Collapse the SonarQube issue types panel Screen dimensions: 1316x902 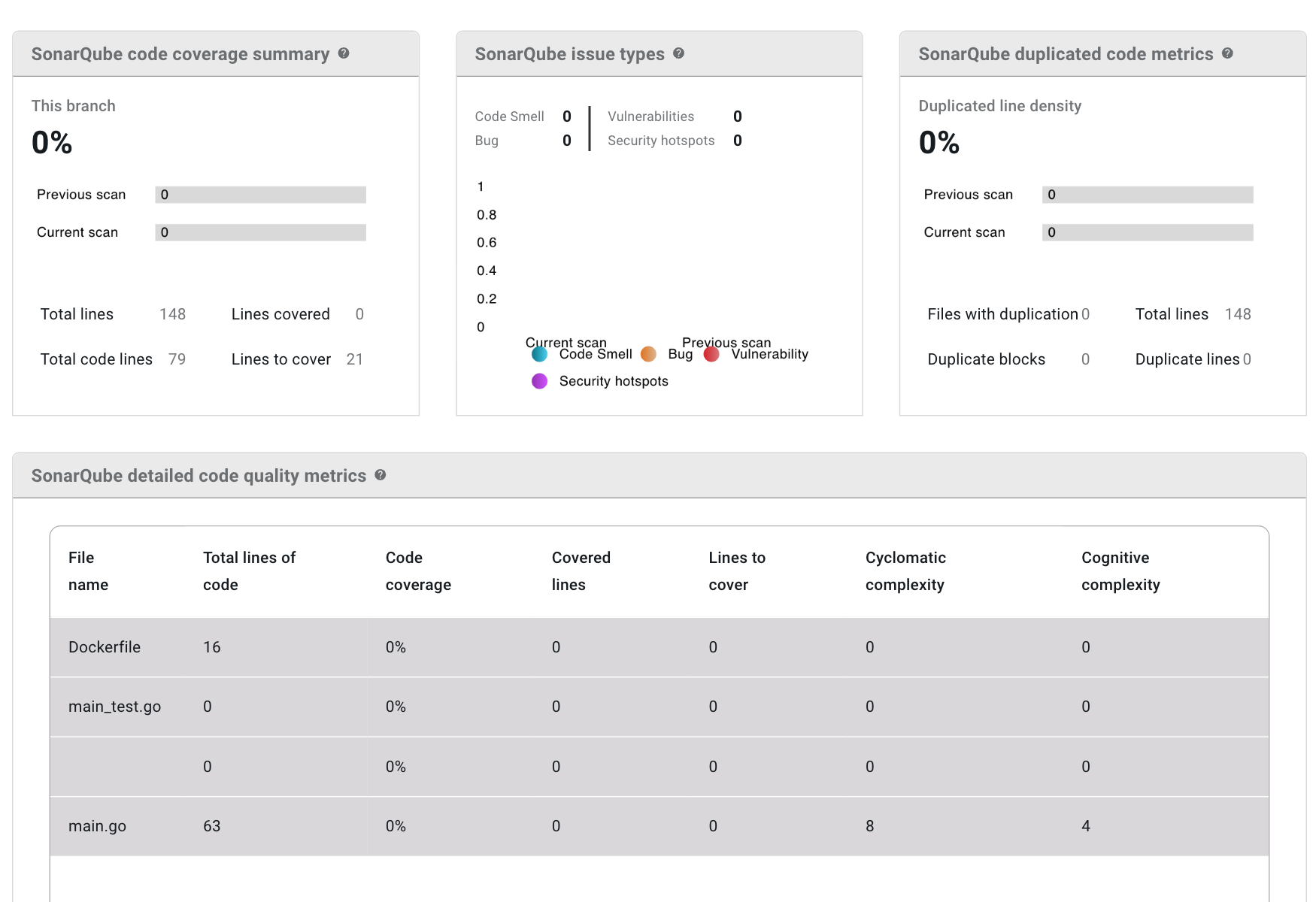pos(569,53)
